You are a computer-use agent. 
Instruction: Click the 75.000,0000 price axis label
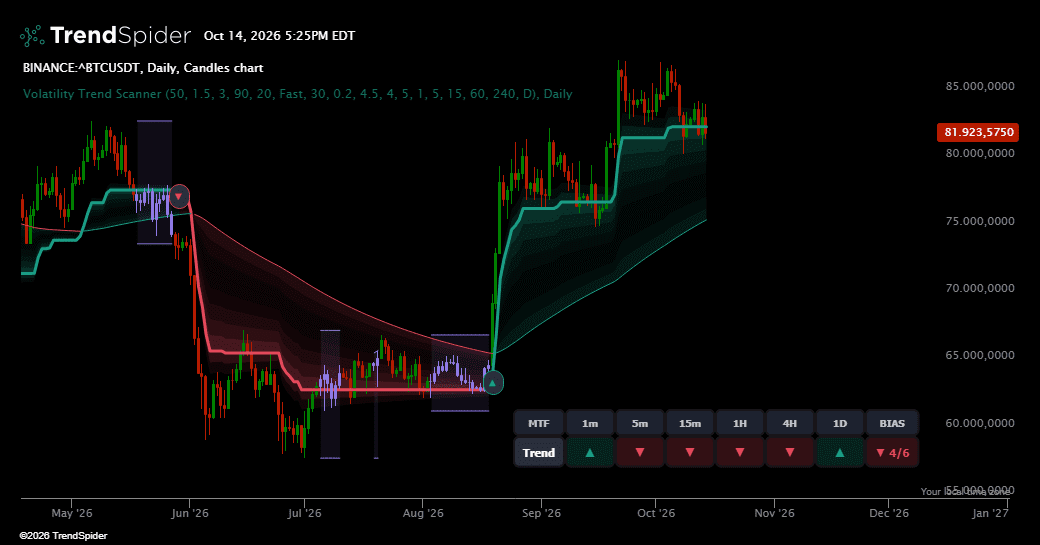pos(980,221)
